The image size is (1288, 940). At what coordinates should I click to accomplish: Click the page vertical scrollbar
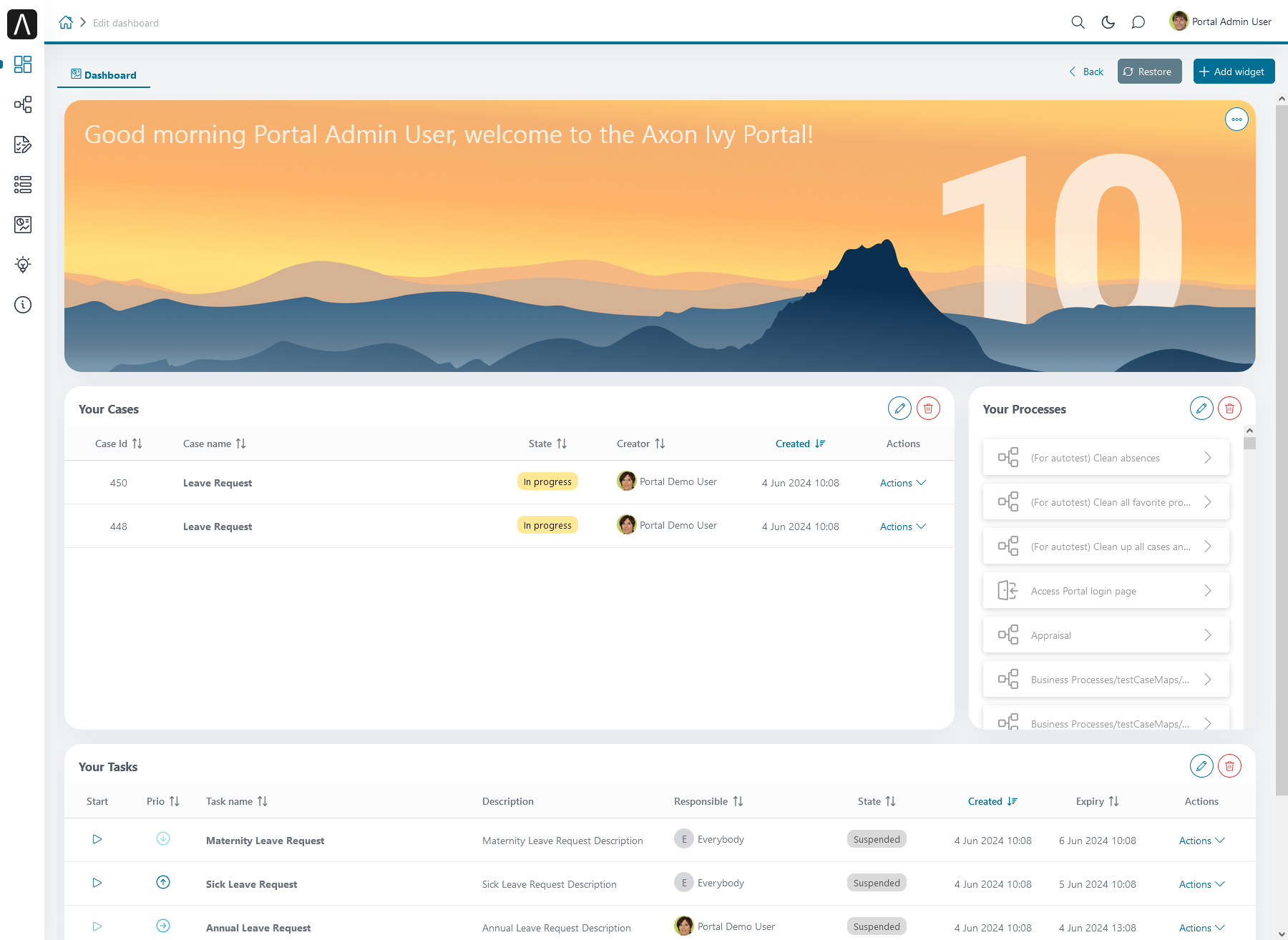click(1282, 451)
